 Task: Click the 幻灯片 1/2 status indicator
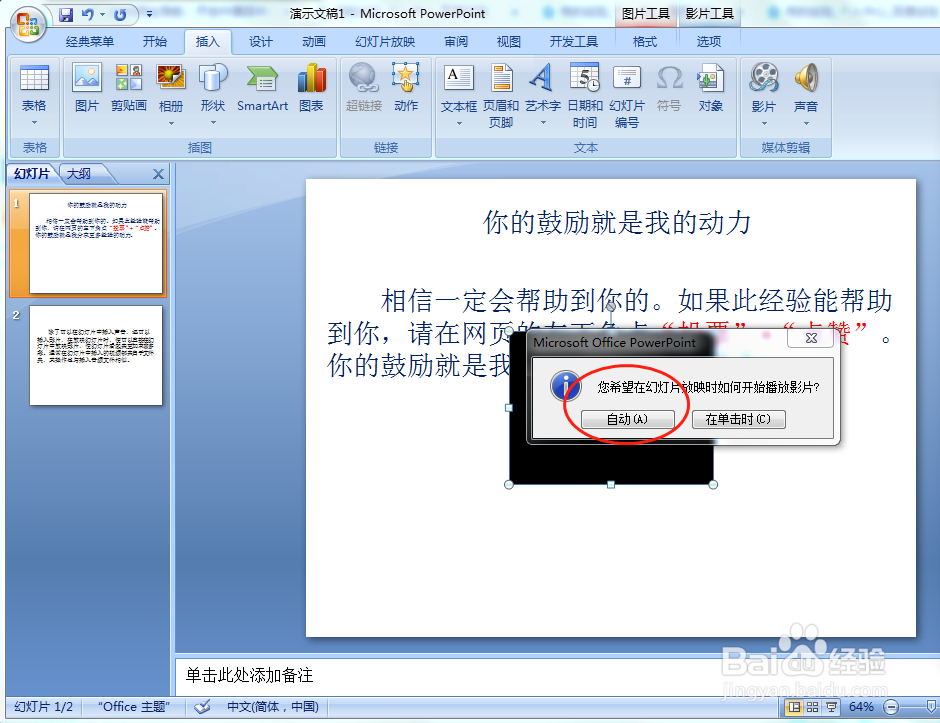tap(43, 707)
